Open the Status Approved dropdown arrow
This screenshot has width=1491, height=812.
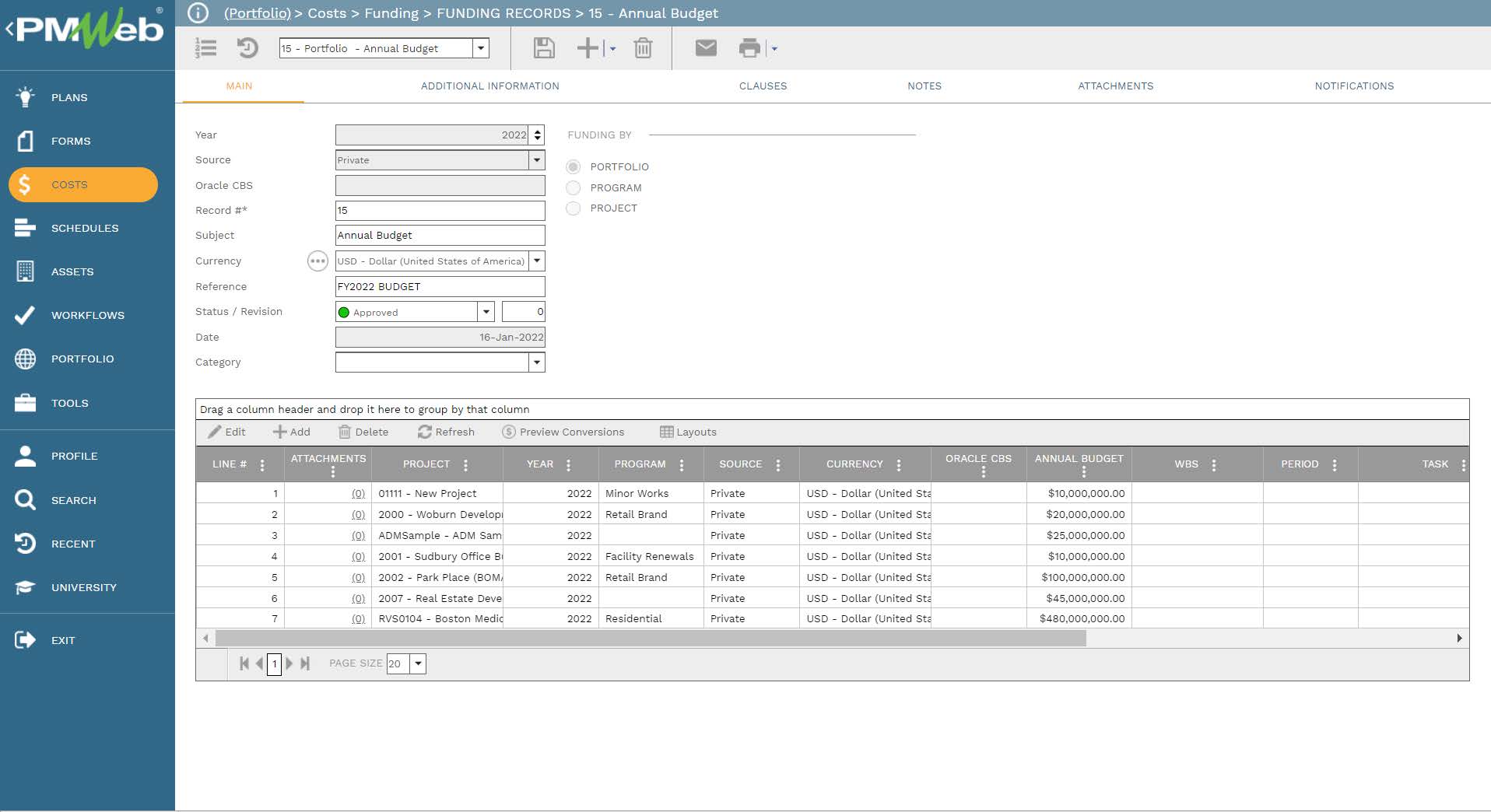pyautogui.click(x=486, y=312)
